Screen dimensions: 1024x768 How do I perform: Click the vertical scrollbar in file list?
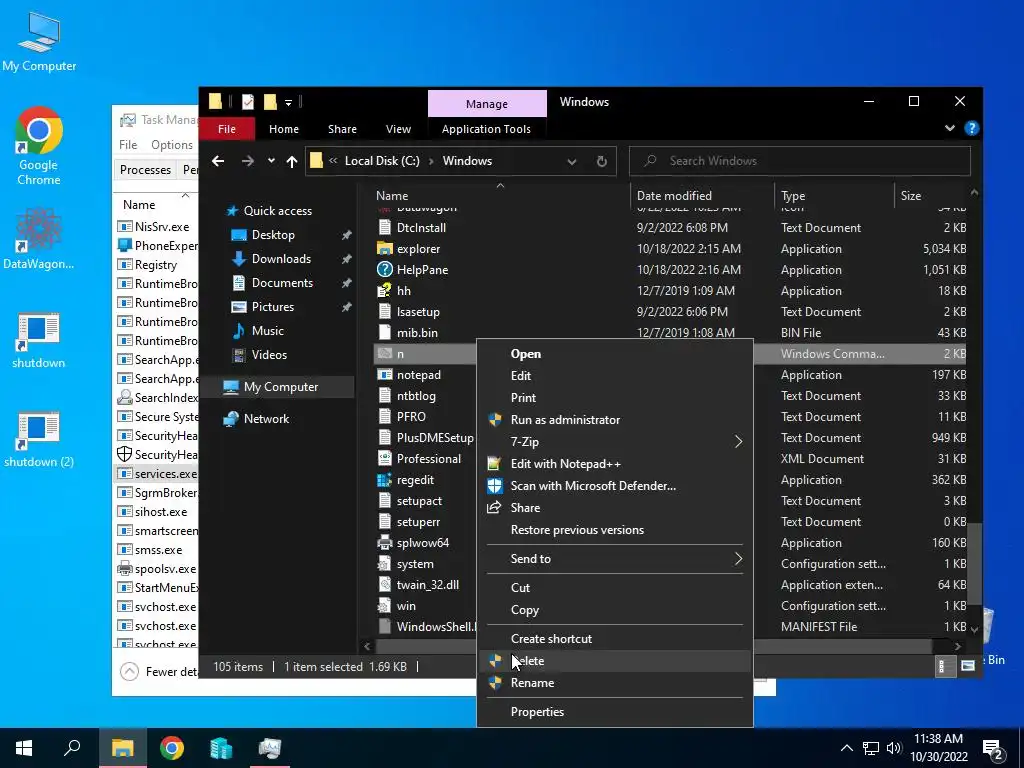coord(974,564)
